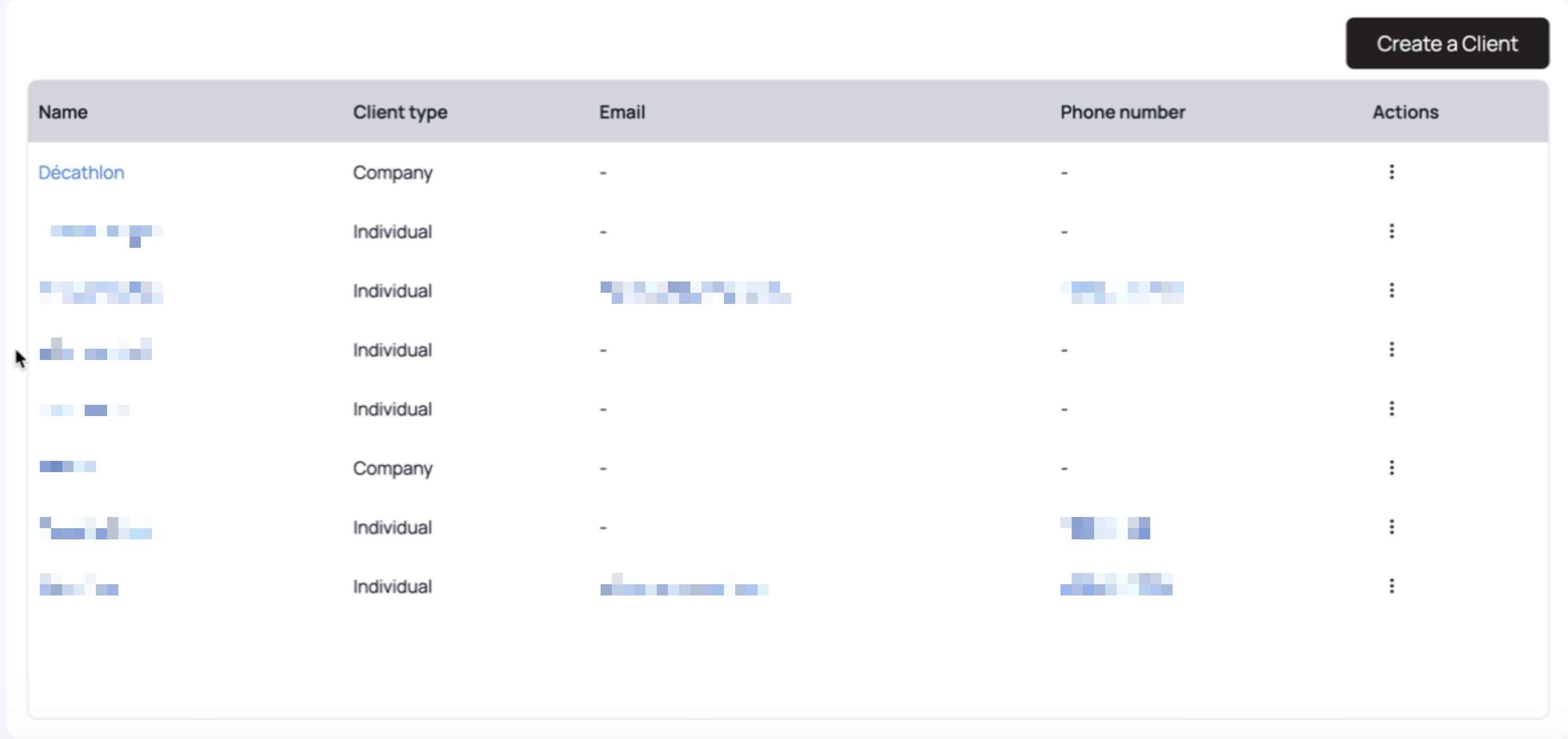The image size is (1568, 739).
Task: Open actions menu for Décathlon row
Action: point(1391,172)
